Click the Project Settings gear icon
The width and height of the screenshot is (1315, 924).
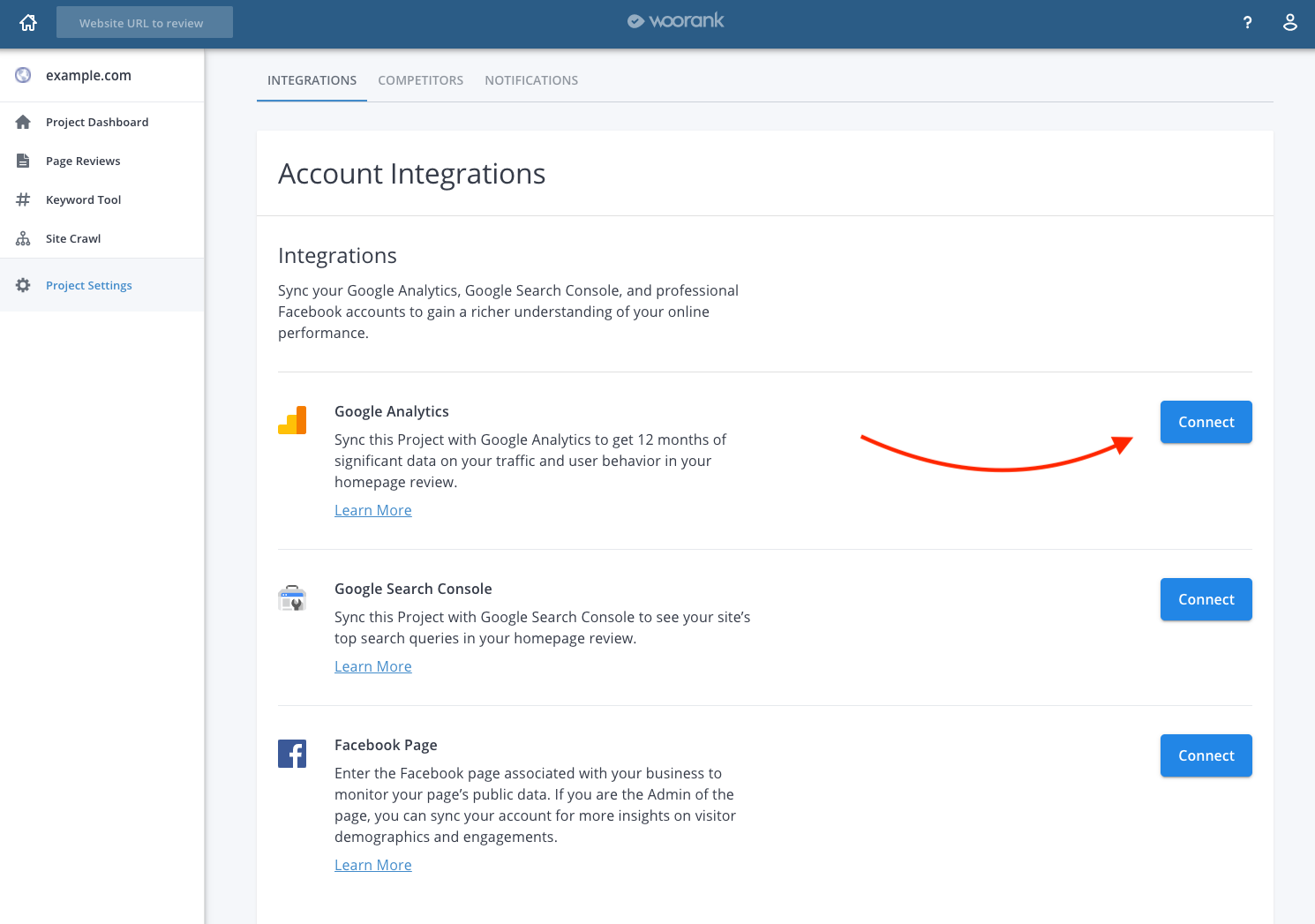[x=23, y=285]
